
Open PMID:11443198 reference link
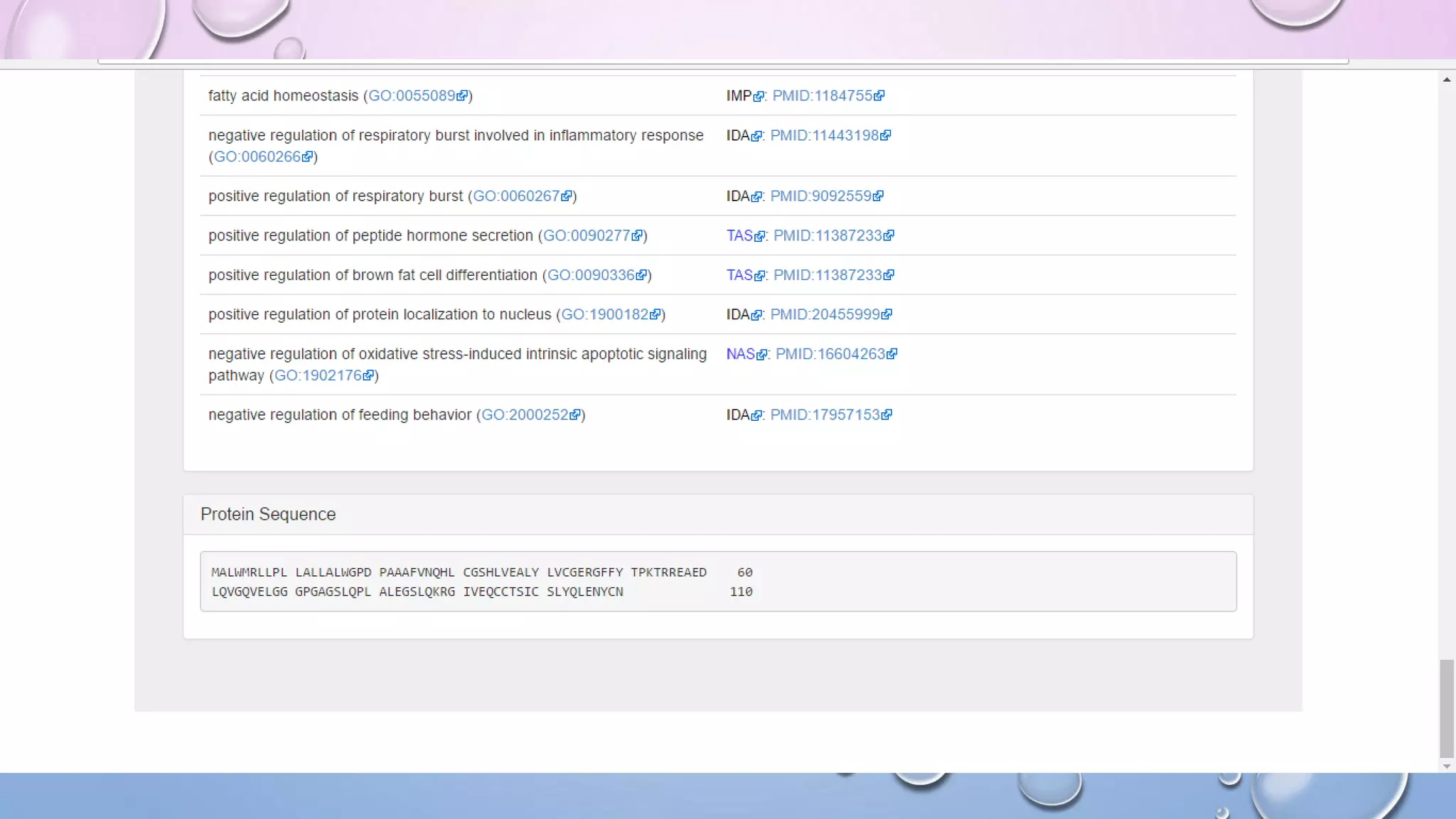825,136
